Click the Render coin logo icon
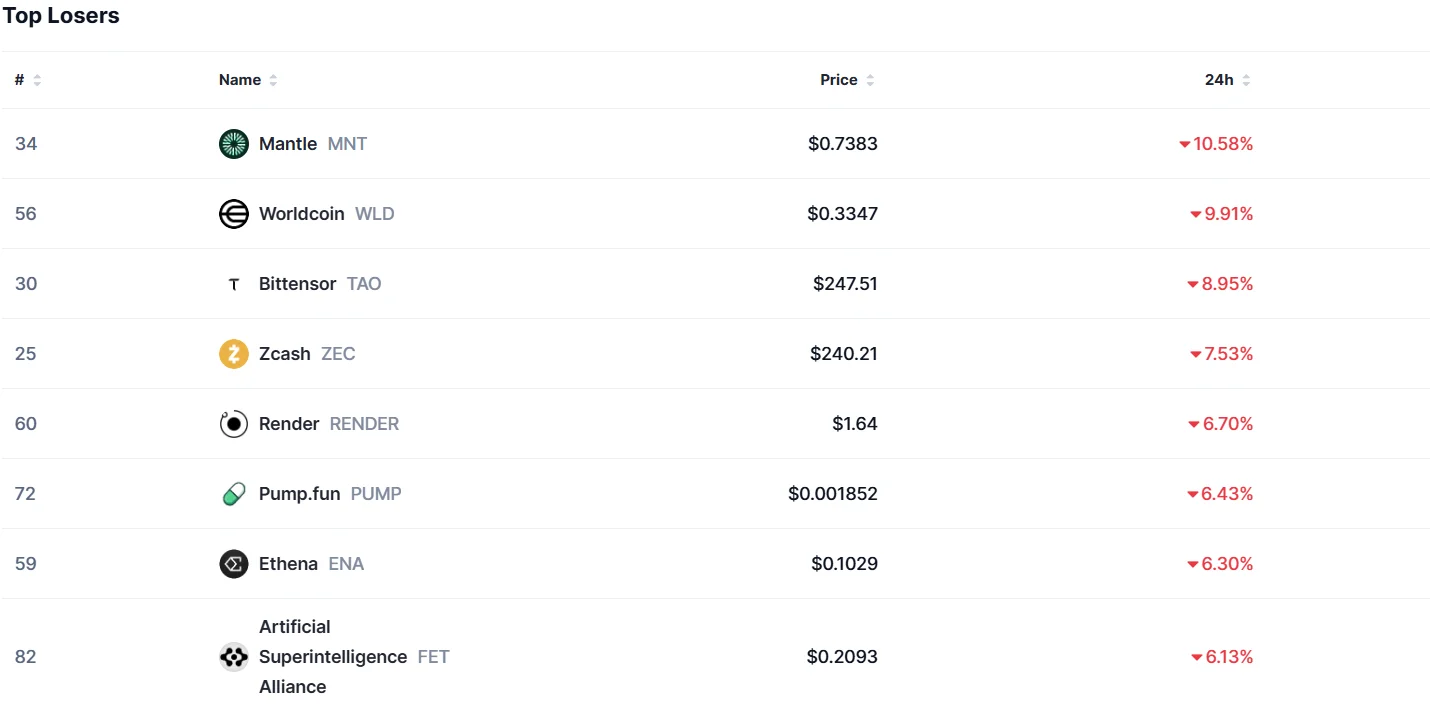Viewport: 1430px width, 708px height. point(233,424)
